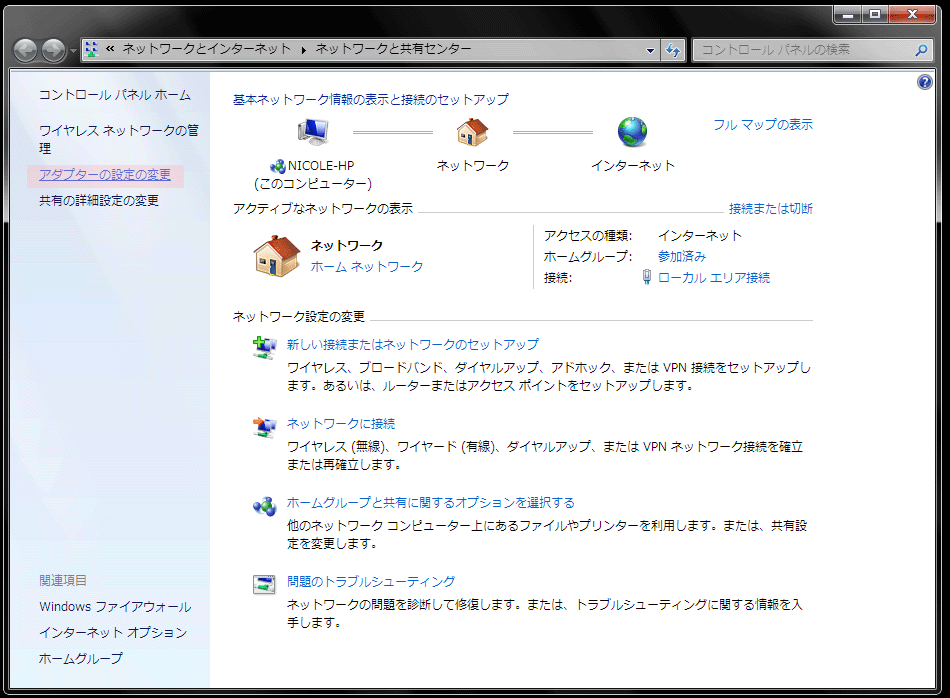This screenshot has width=950, height=698.
Task: Click the アクセスの種類 インターネット value text
Action: pos(700,235)
